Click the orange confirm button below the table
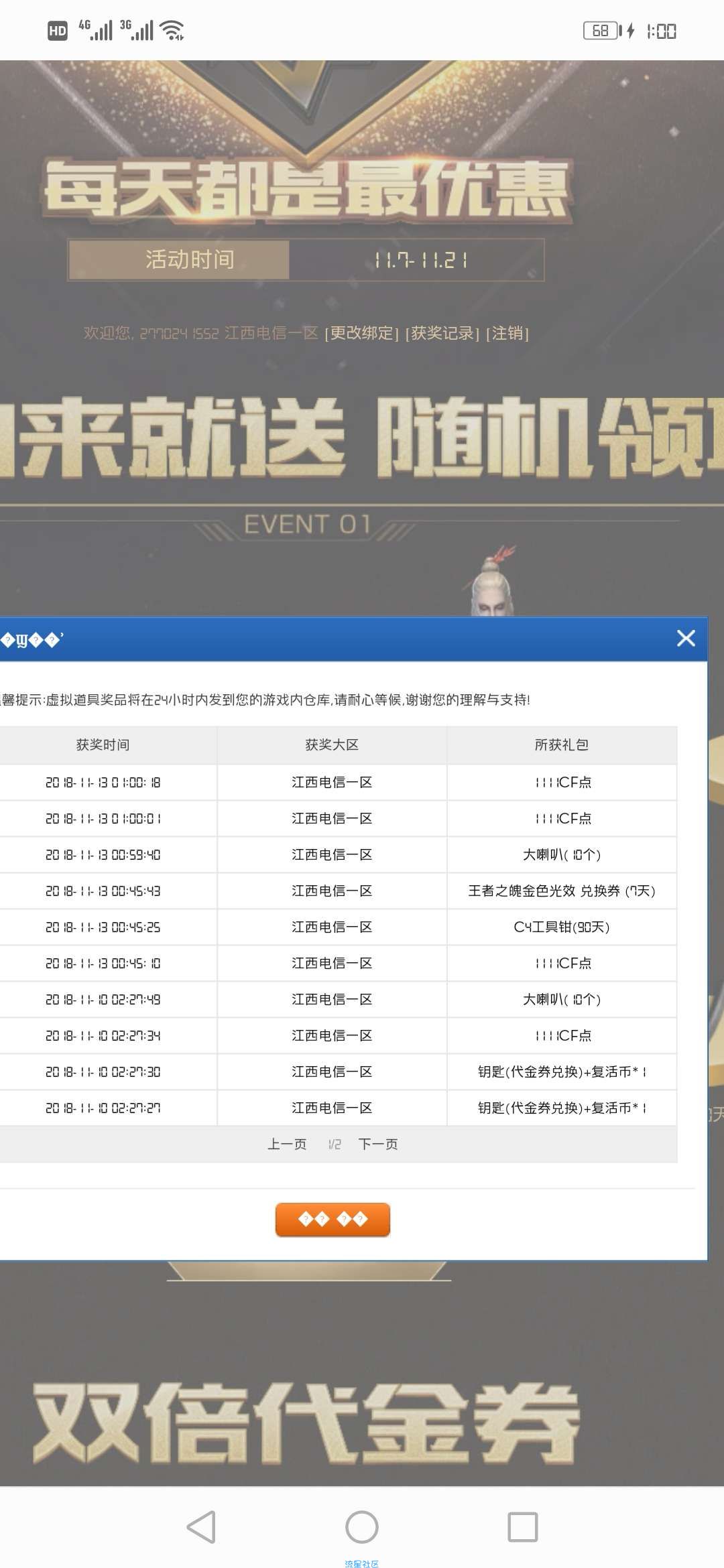This screenshot has width=724, height=1568. (x=333, y=1219)
